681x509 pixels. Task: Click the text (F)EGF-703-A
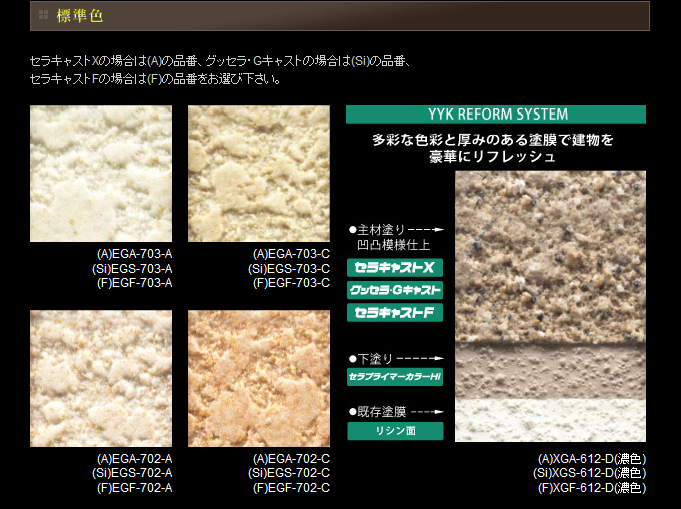click(135, 283)
